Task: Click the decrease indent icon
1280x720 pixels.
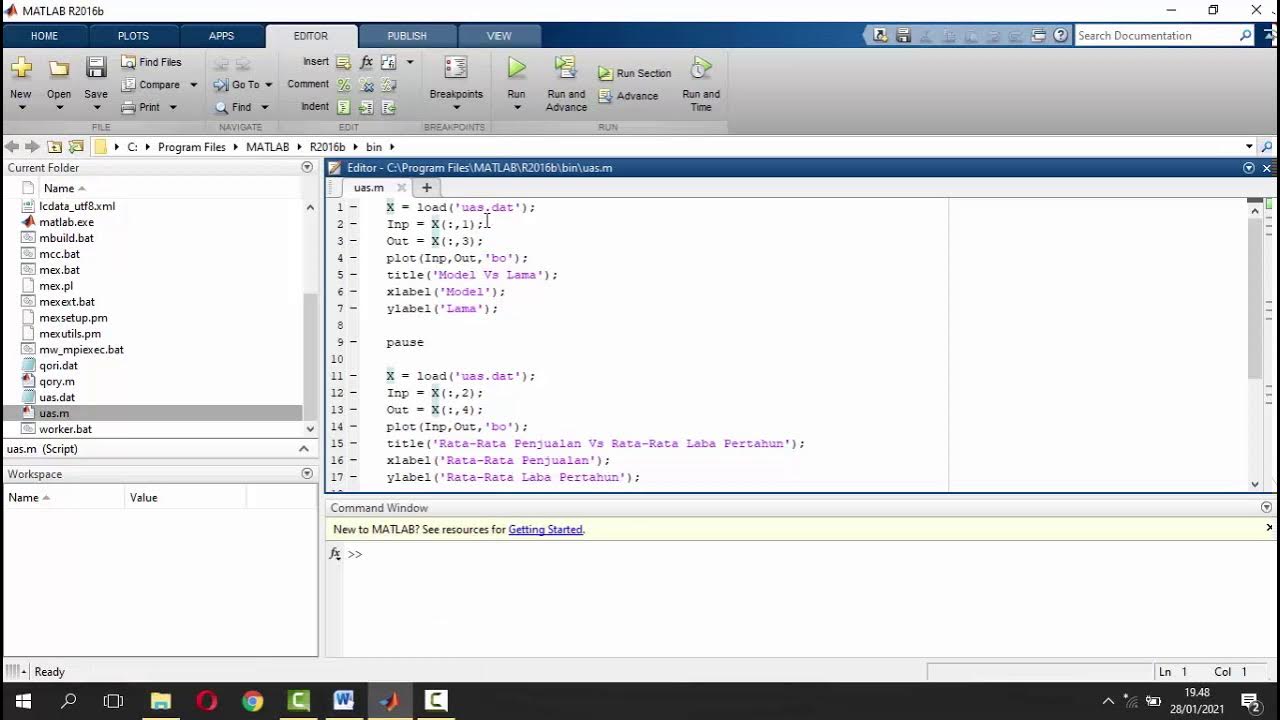Action: 388,107
